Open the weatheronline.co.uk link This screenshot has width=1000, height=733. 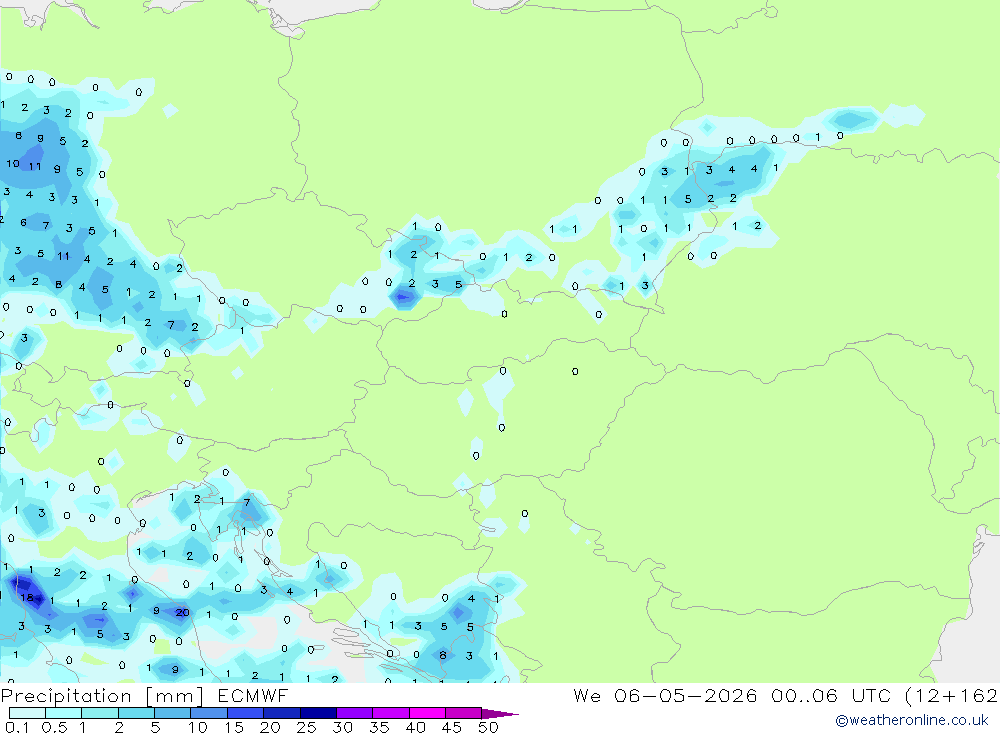(x=912, y=720)
